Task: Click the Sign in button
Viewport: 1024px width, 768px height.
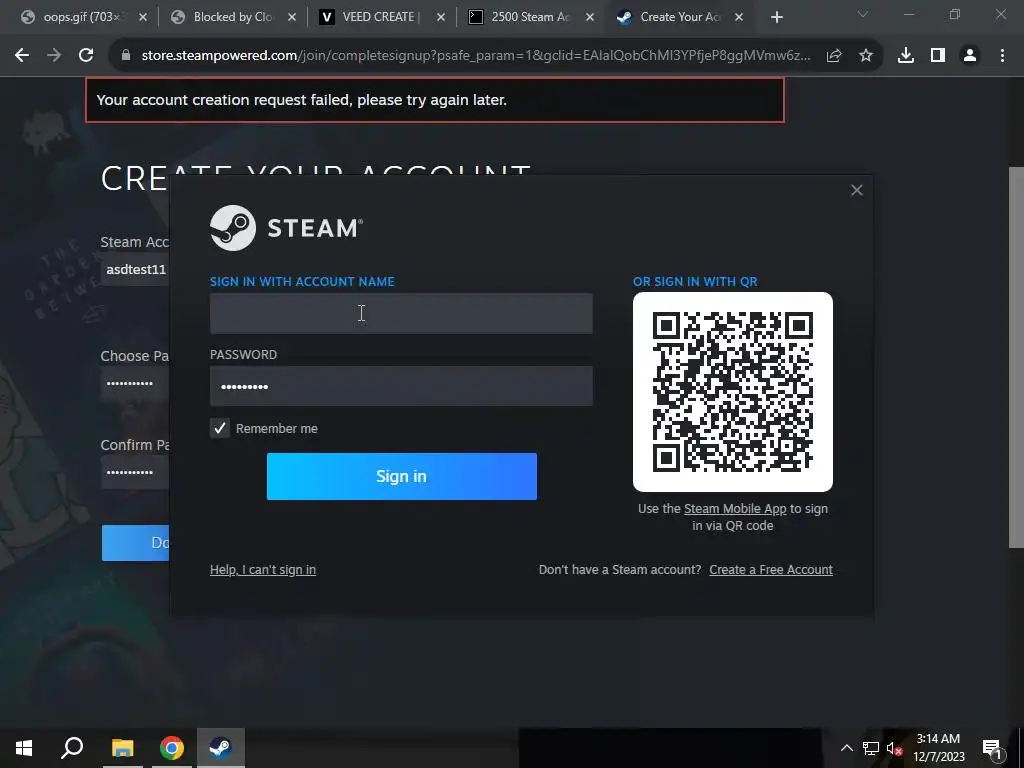Action: (402, 476)
